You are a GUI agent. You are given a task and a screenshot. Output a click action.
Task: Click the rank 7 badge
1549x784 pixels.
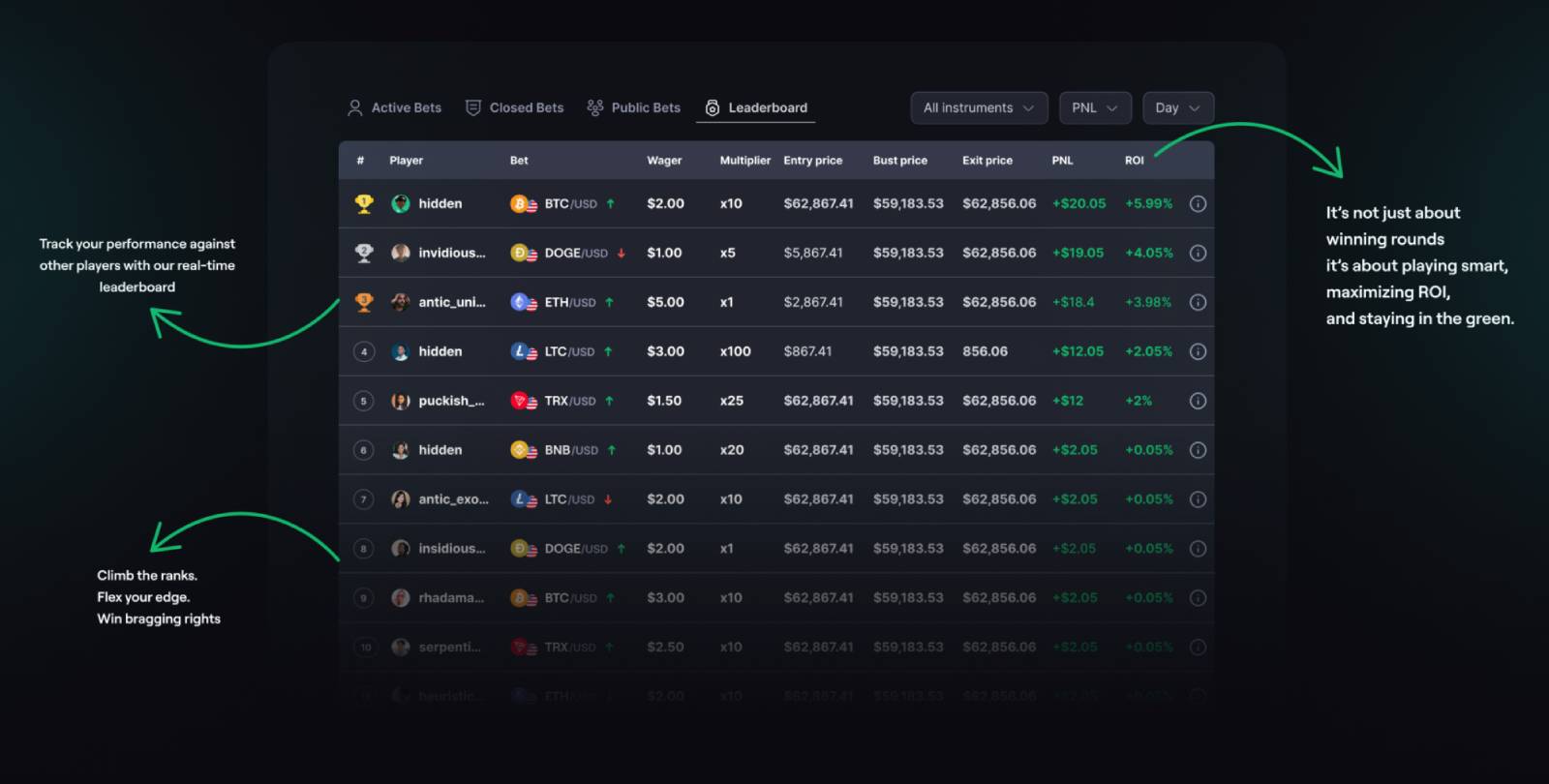coord(364,499)
